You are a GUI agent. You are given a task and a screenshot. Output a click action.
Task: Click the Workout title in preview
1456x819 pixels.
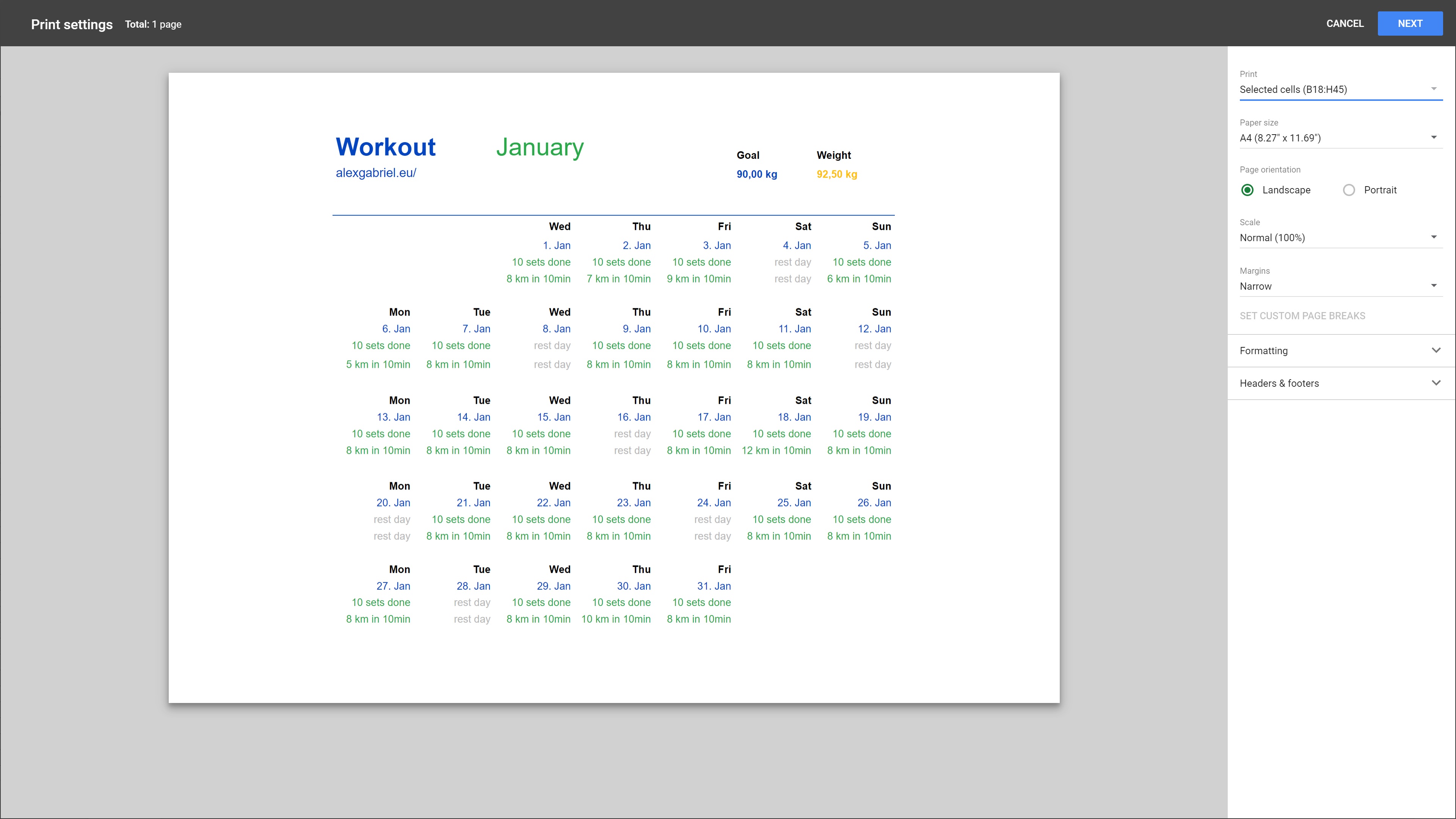click(386, 147)
